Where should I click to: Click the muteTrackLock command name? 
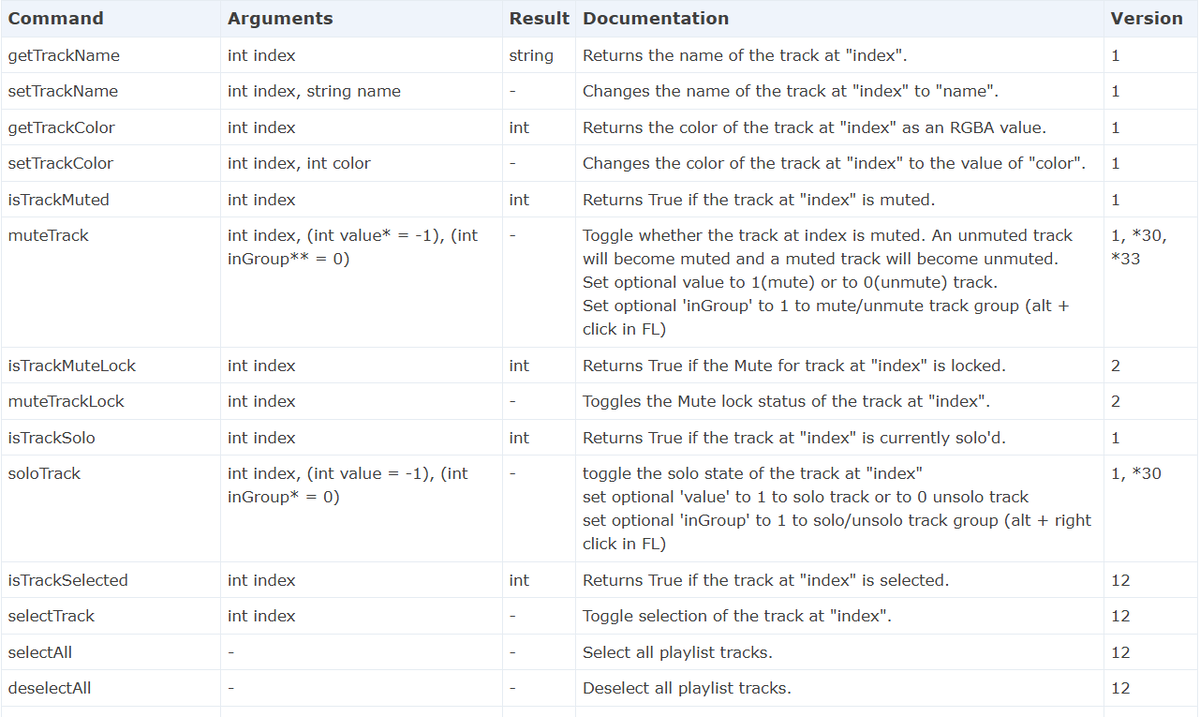(66, 401)
